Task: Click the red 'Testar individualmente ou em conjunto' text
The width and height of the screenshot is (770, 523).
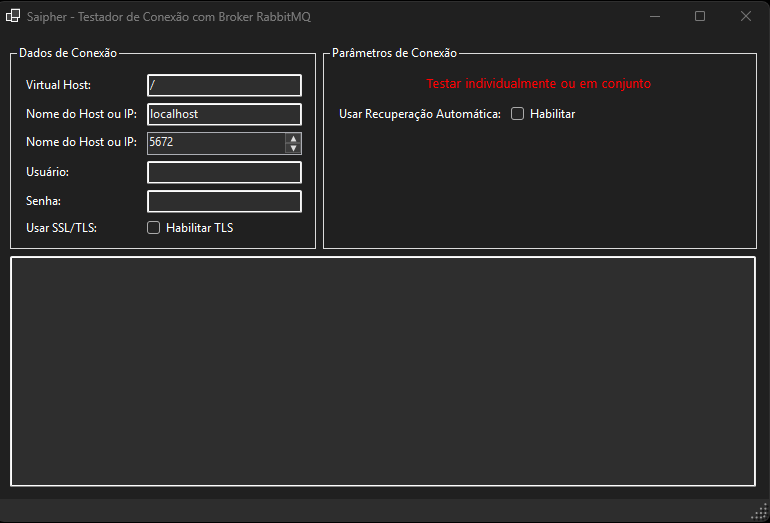Action: [x=539, y=84]
